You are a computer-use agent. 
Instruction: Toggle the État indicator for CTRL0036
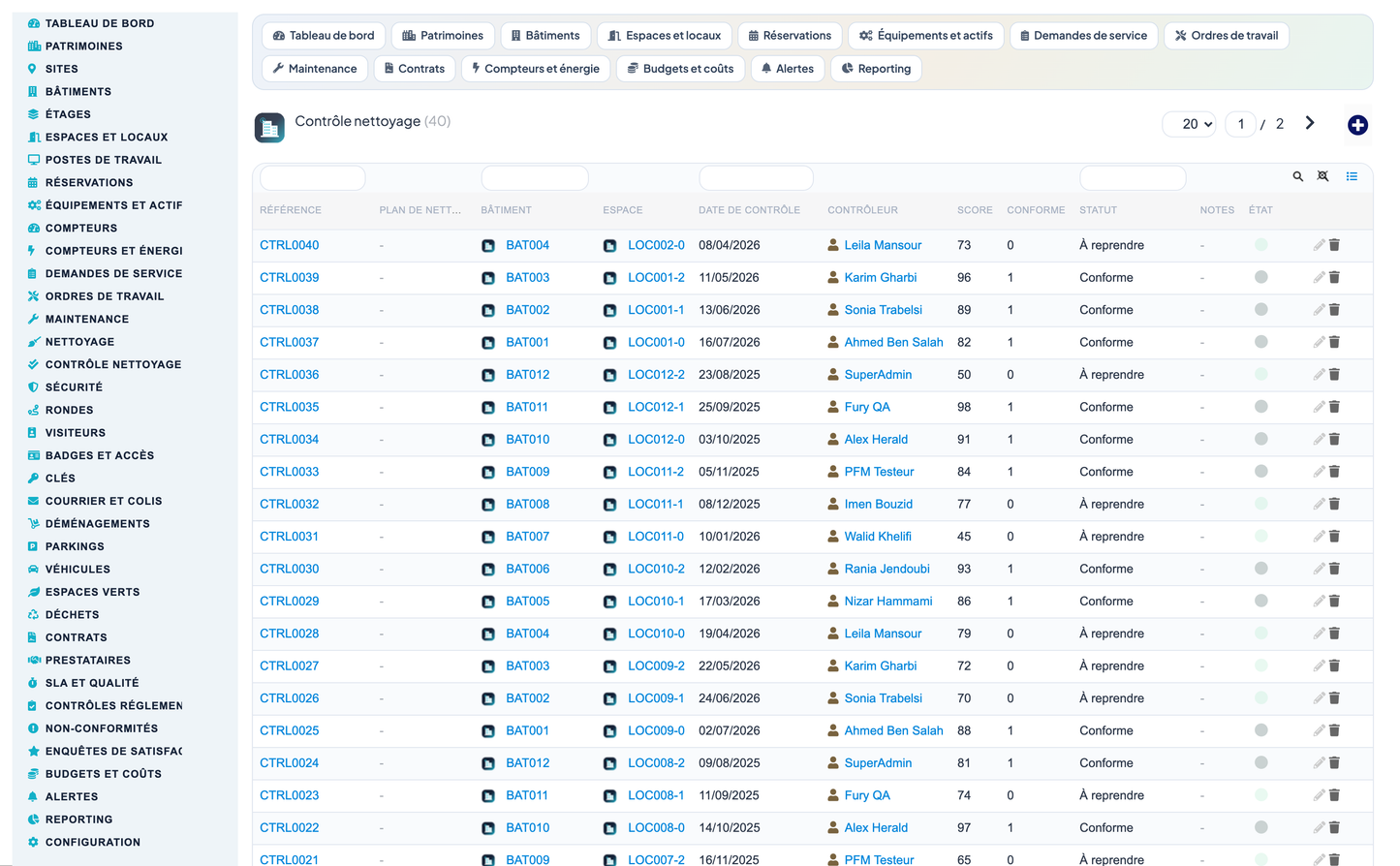click(1260, 374)
